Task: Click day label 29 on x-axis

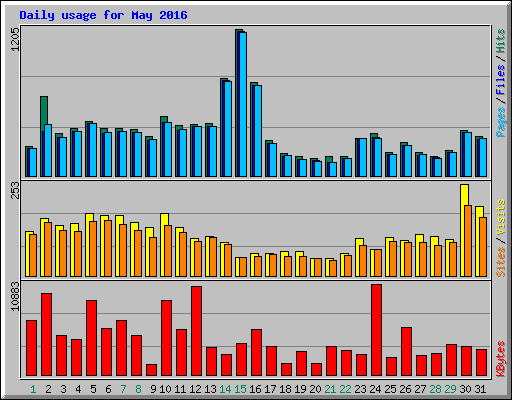Action: [x=450, y=389]
